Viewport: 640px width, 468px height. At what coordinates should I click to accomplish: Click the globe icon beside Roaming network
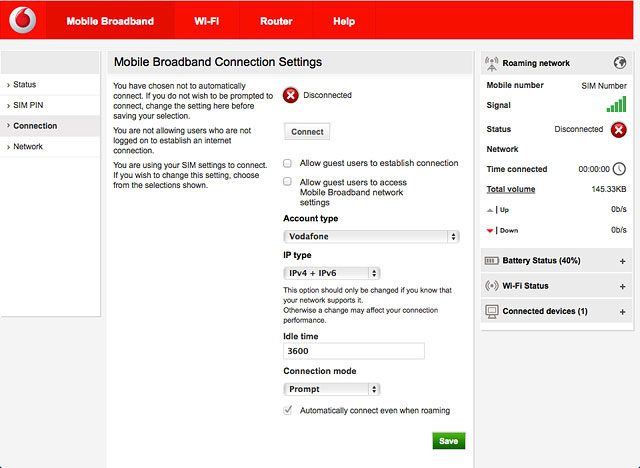[x=620, y=63]
